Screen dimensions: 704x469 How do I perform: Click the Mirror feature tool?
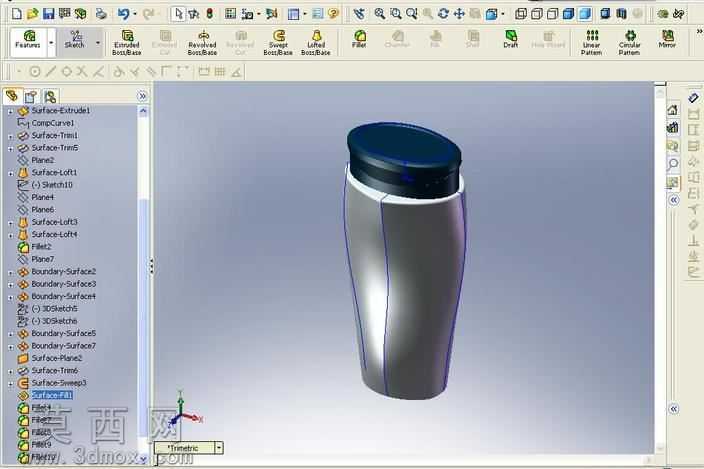pos(667,39)
